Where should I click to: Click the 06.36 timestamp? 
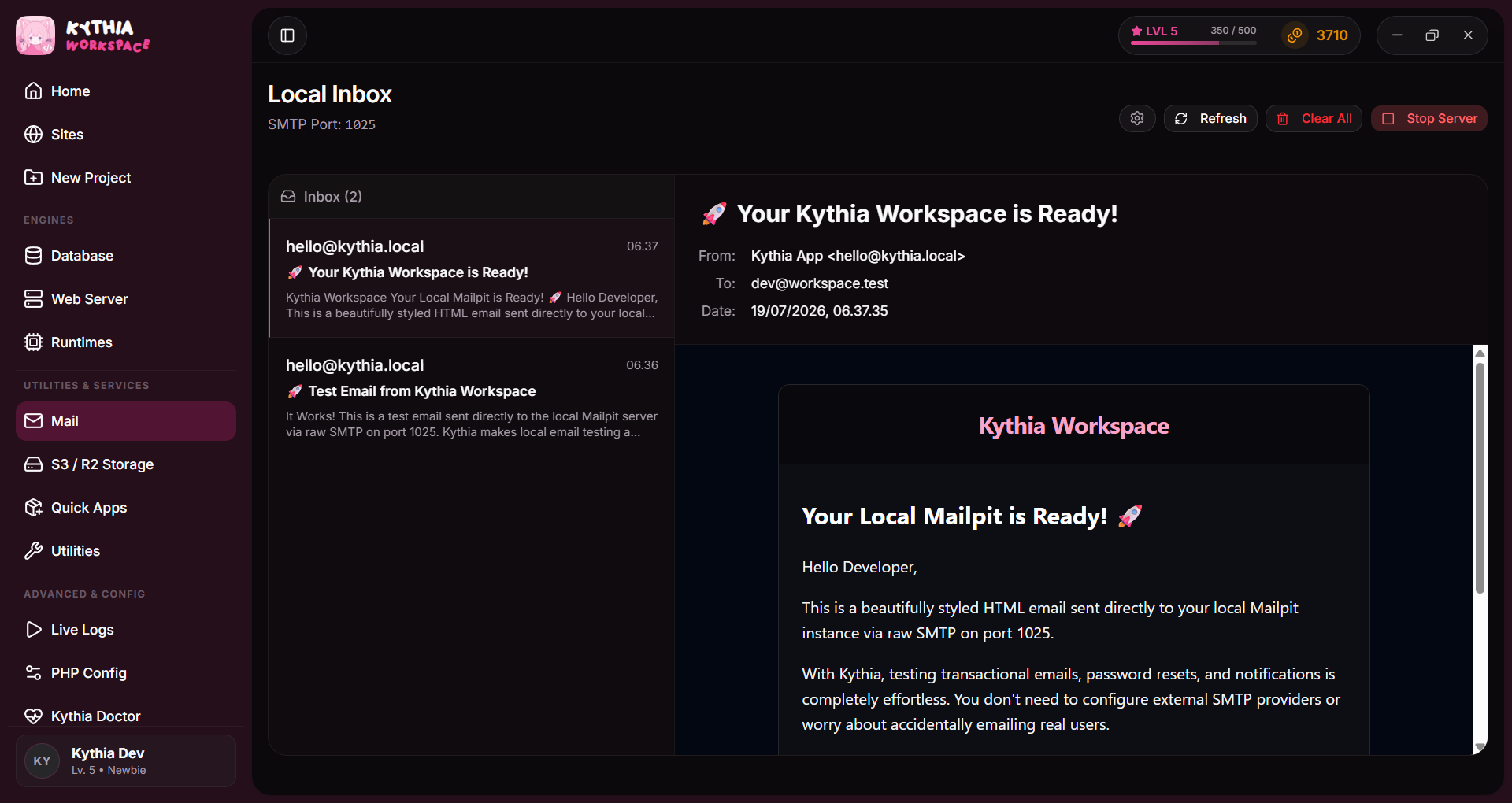click(642, 365)
